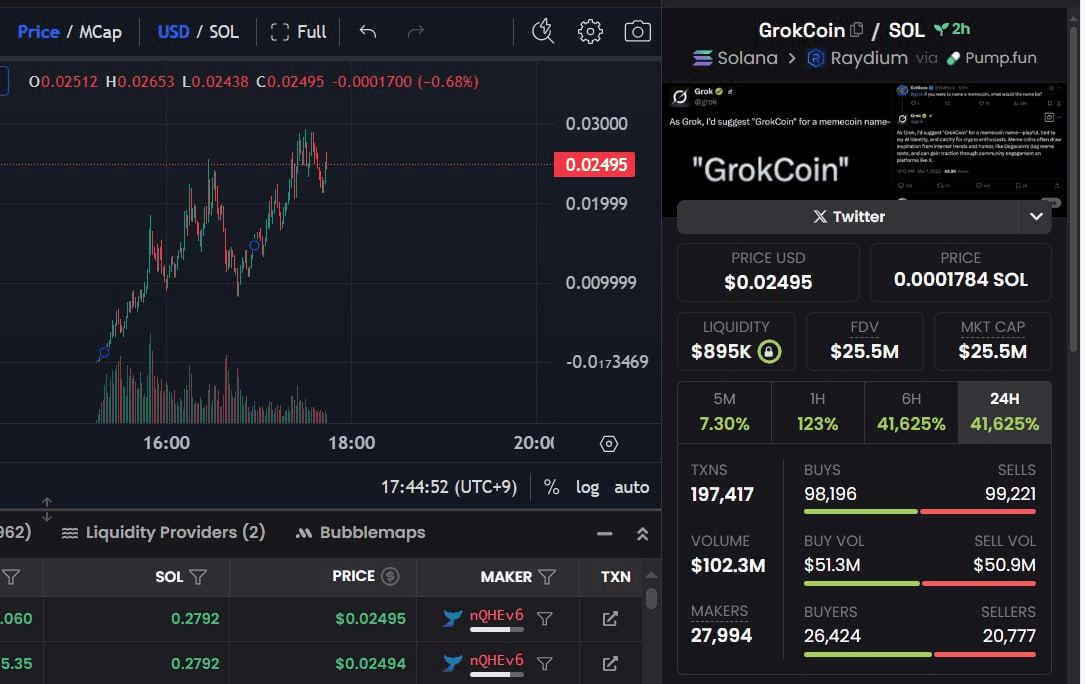Click the chart screenshot camera icon
This screenshot has width=1085, height=684.
click(637, 32)
